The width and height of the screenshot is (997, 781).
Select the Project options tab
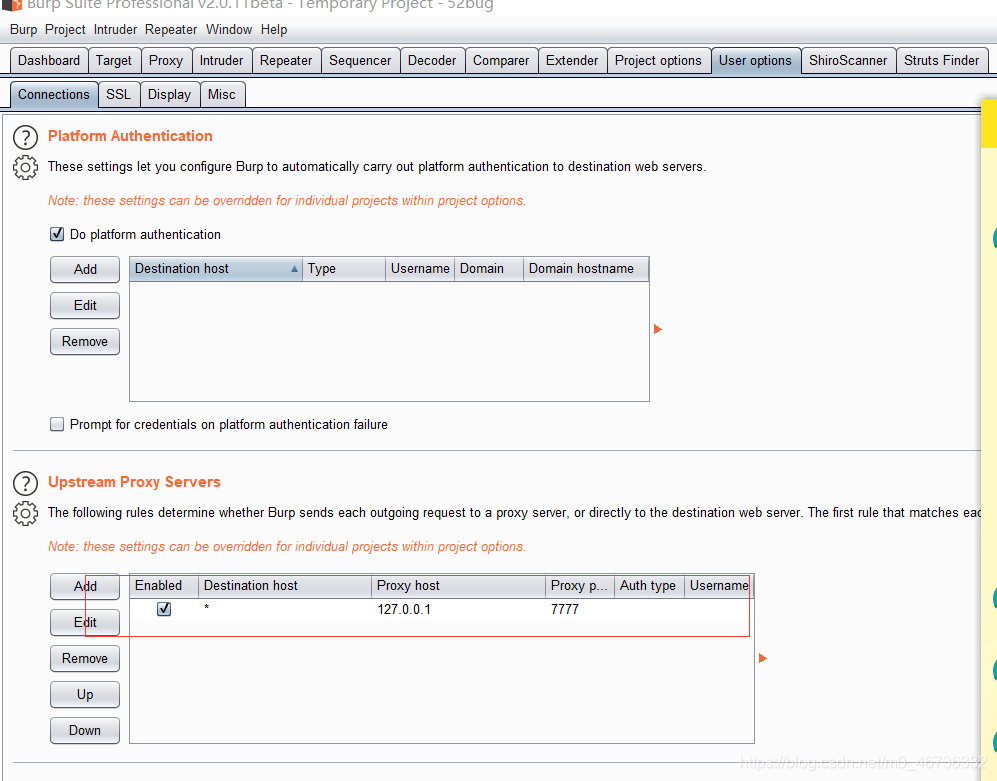click(x=658, y=60)
